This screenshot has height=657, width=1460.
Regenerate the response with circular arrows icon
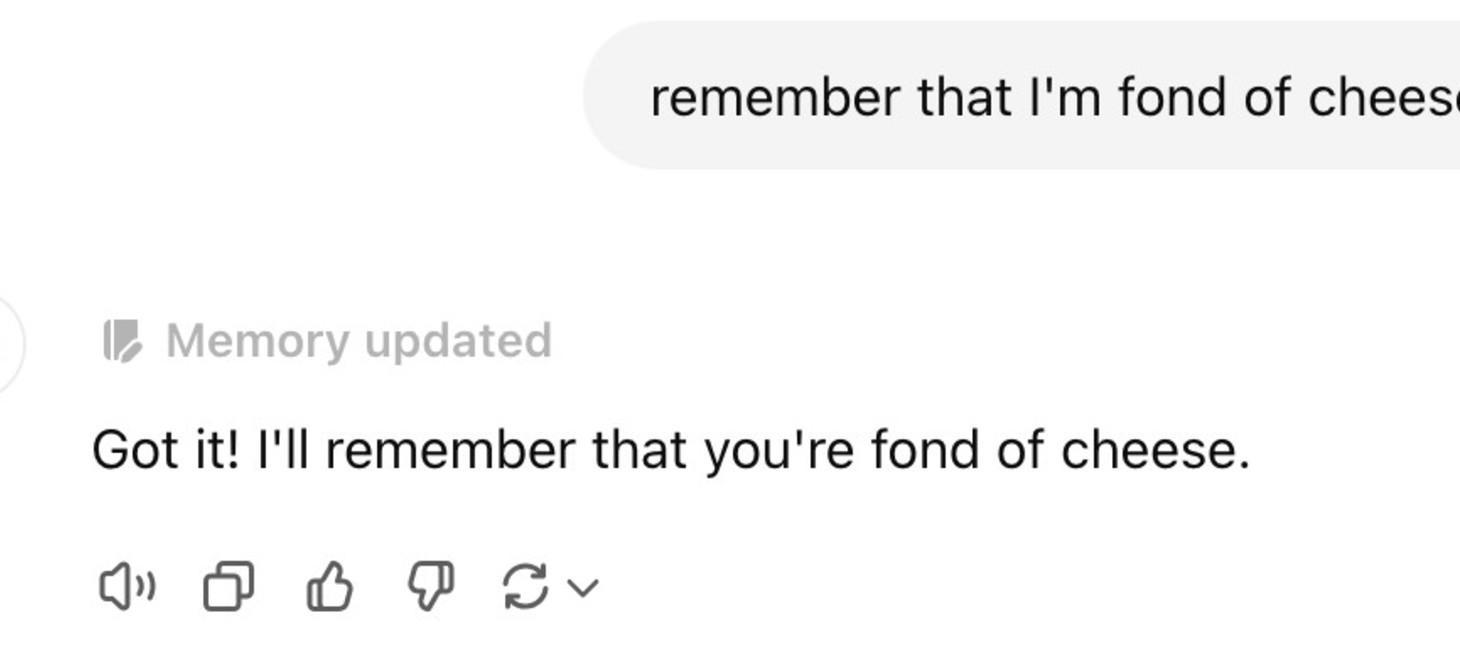click(525, 586)
